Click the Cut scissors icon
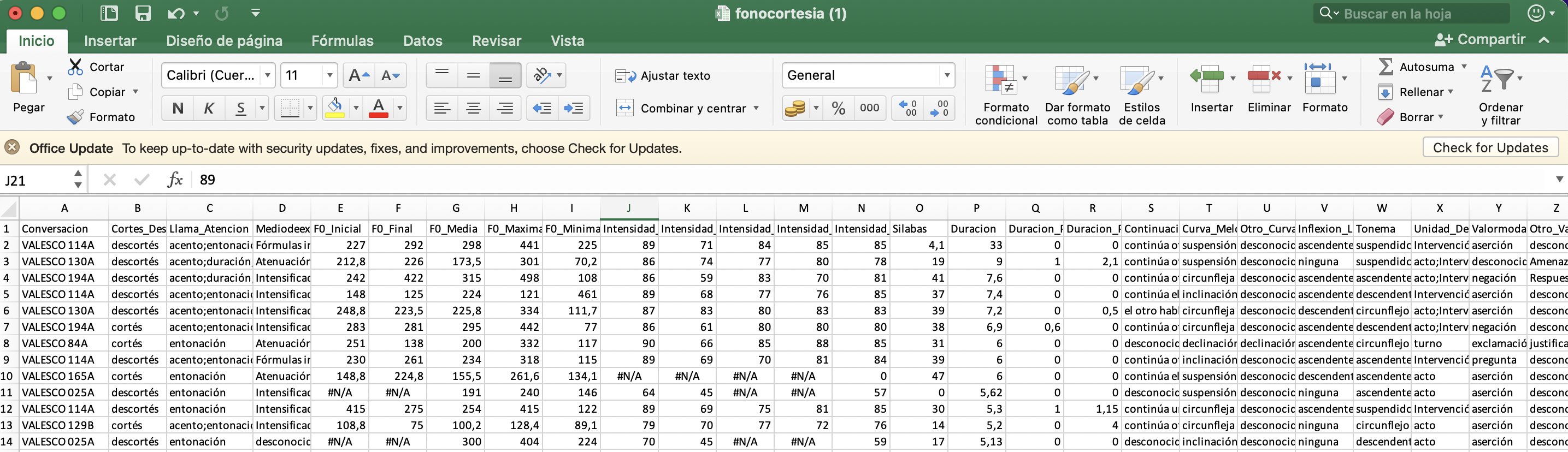 click(75, 66)
